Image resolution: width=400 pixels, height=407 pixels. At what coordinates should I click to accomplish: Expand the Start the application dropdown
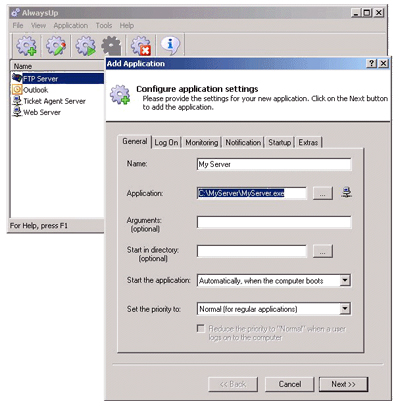pyautogui.click(x=345, y=280)
